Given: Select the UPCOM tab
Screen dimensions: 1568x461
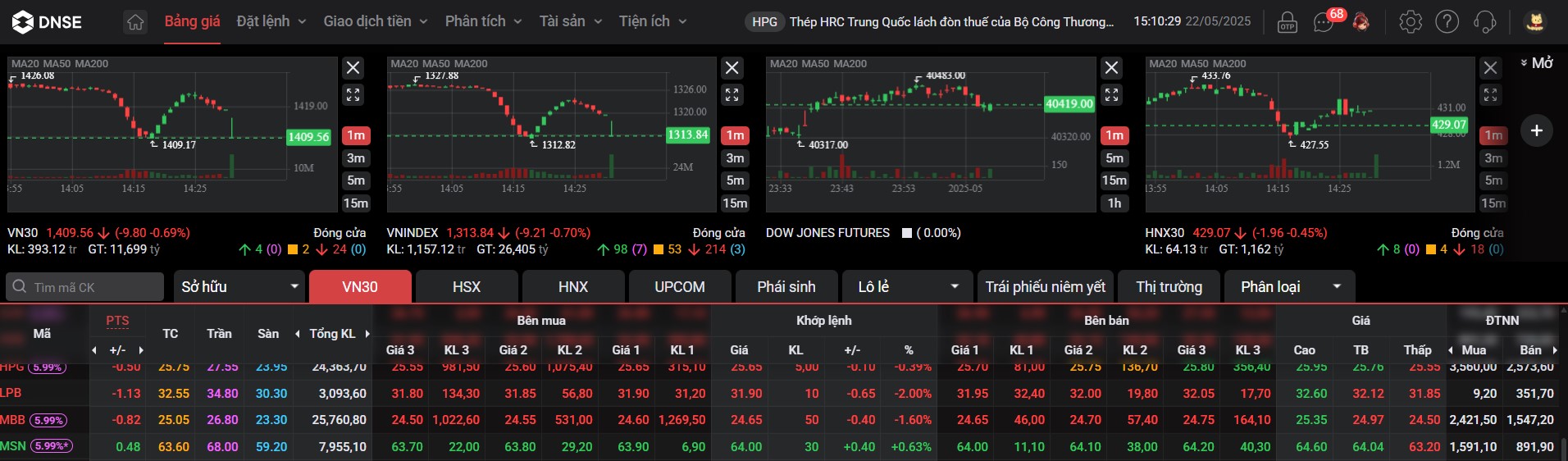Looking at the screenshot, I should coord(680,287).
